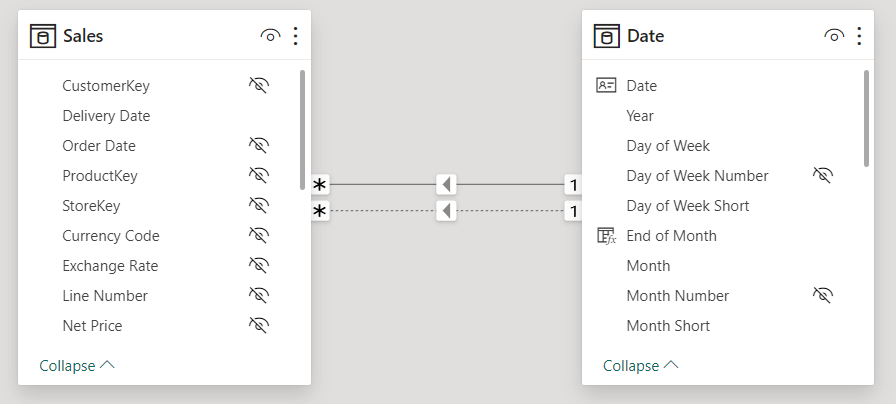This screenshot has height=404, width=896.
Task: Collapse the Date table card
Action: (x=641, y=365)
